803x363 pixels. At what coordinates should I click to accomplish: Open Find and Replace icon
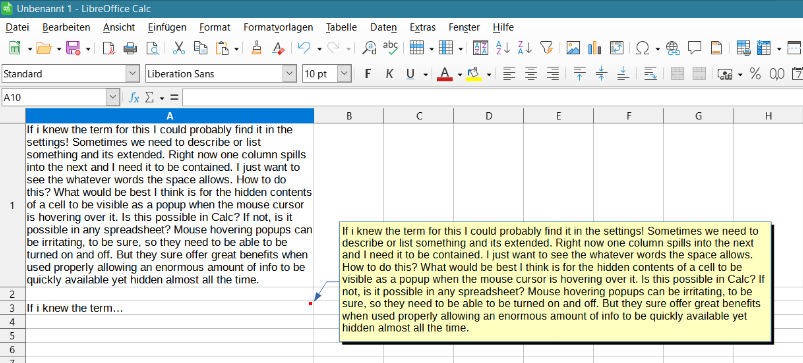tap(369, 48)
